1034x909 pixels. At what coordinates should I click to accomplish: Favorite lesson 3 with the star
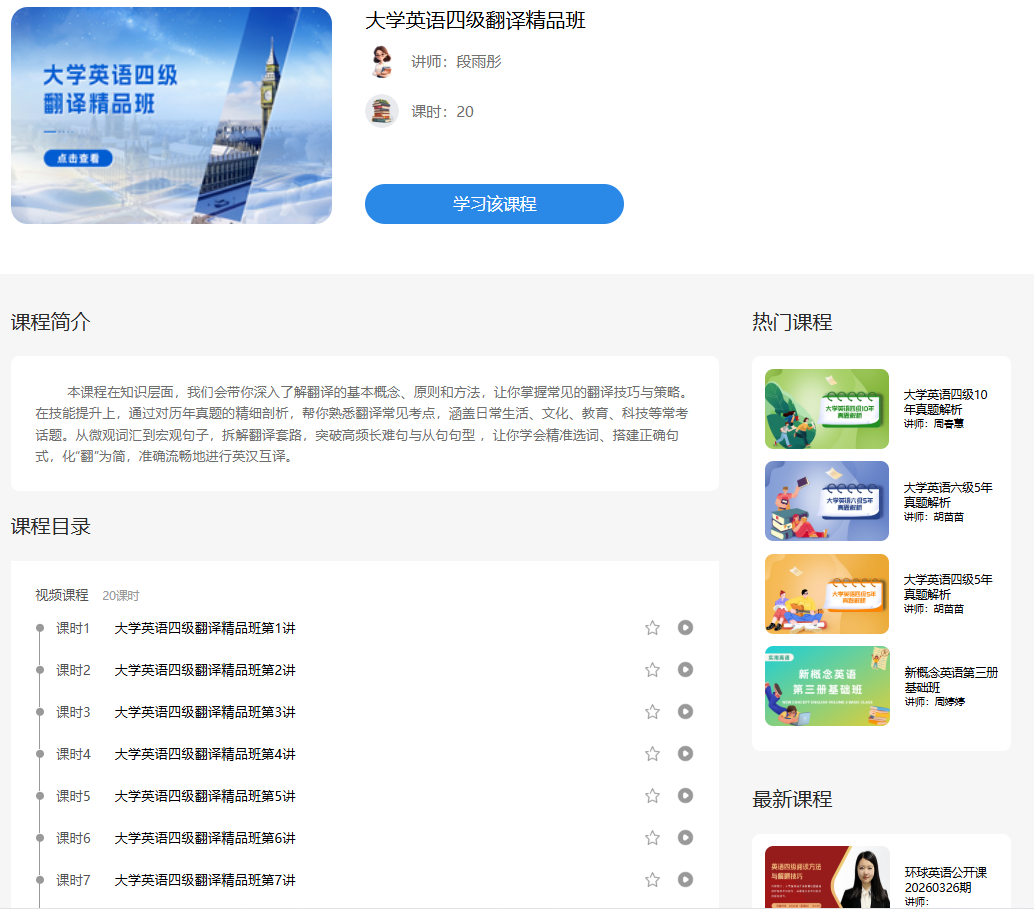point(652,712)
